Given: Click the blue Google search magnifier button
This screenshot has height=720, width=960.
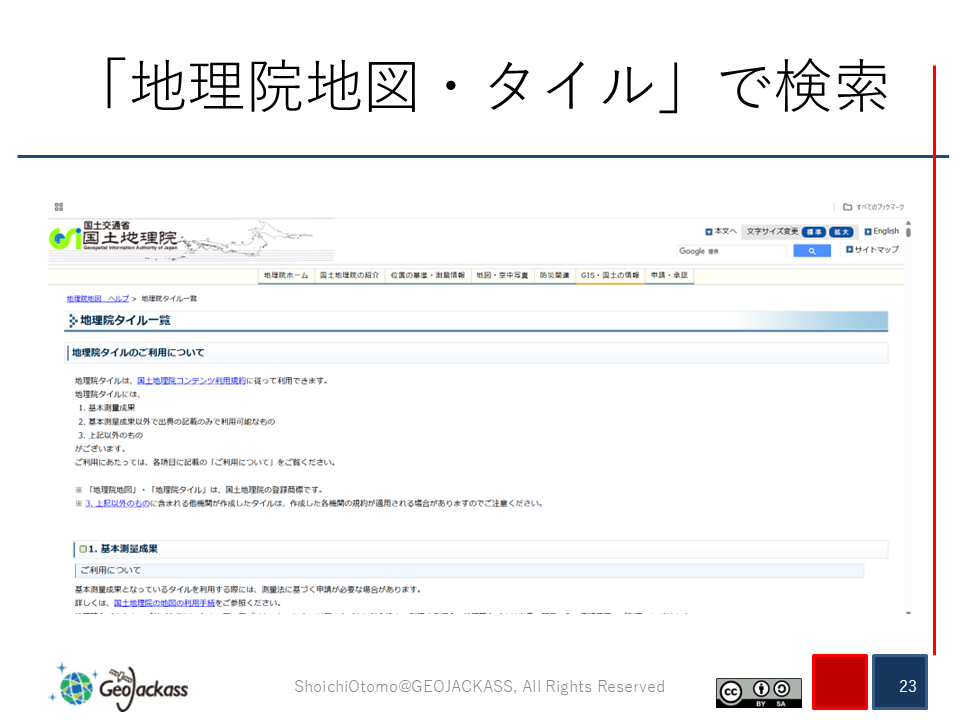Looking at the screenshot, I should pos(812,251).
